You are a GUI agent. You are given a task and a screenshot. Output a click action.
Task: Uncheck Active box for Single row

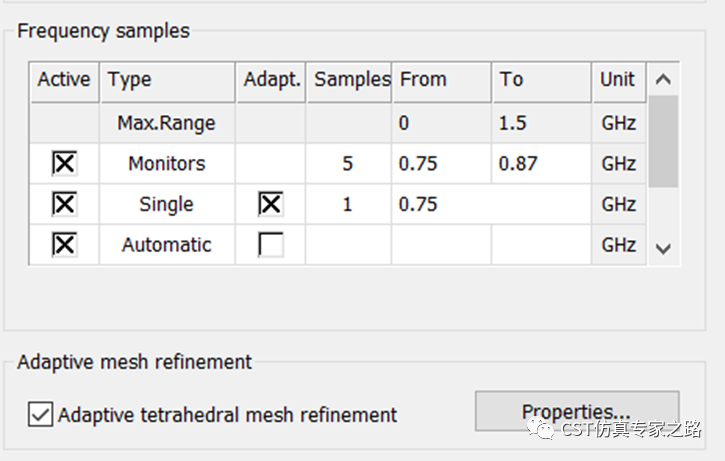64,204
